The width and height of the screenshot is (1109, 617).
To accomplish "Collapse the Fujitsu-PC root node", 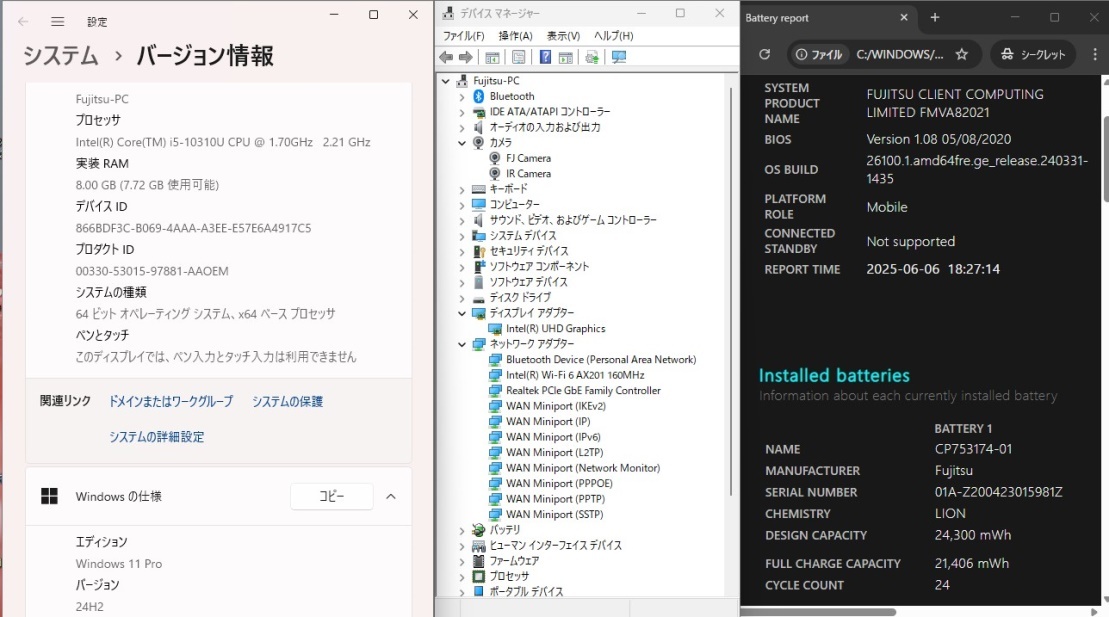I will point(446,81).
